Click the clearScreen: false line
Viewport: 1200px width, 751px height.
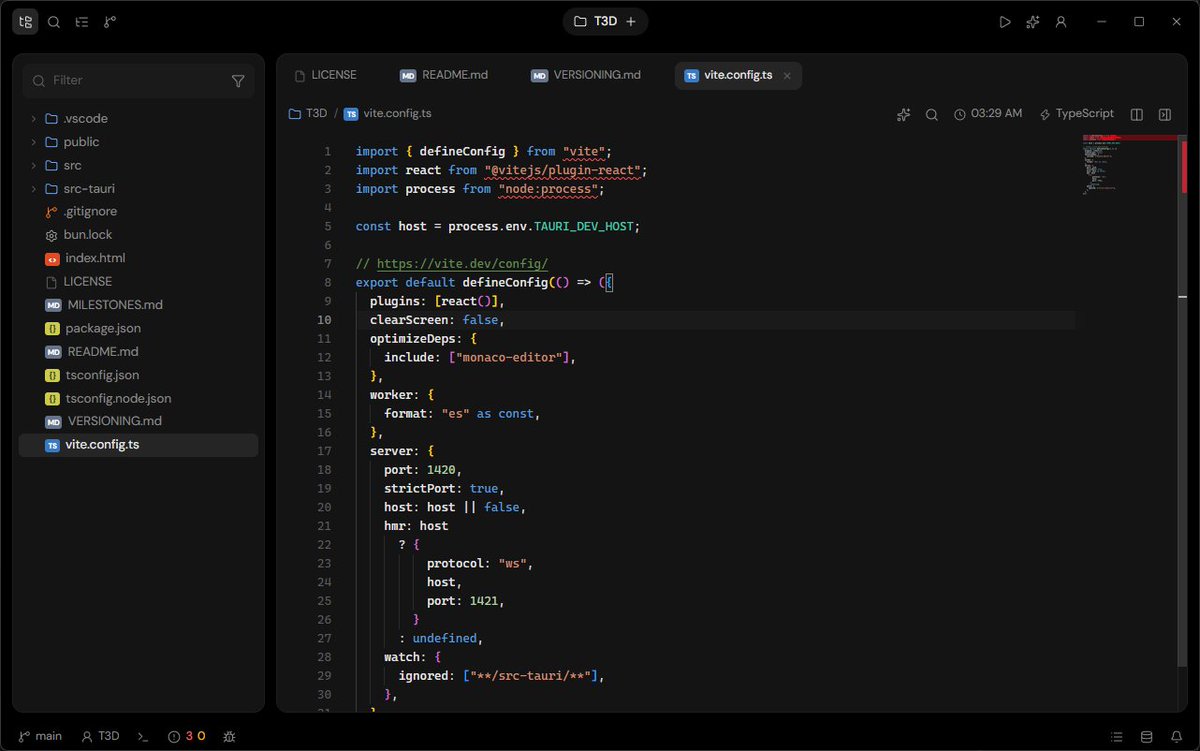point(437,320)
